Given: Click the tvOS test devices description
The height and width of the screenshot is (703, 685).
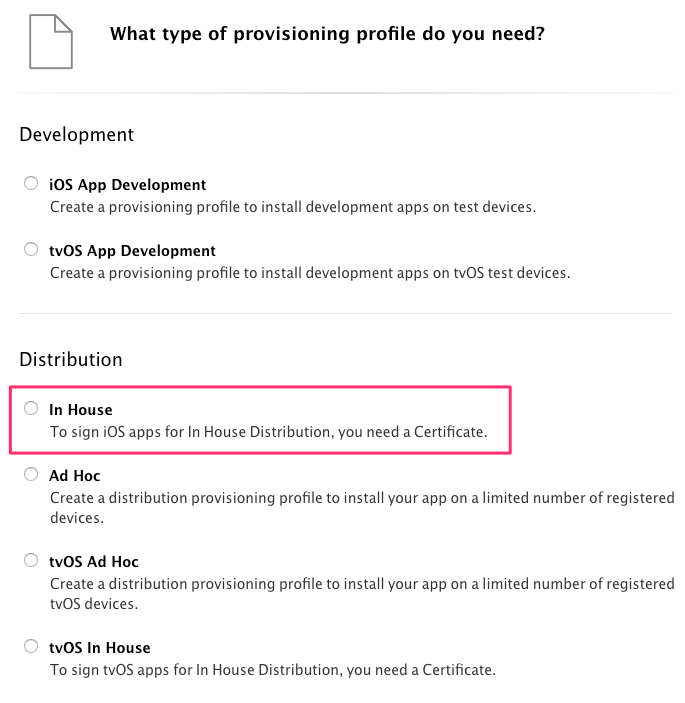Looking at the screenshot, I should click(310, 273).
